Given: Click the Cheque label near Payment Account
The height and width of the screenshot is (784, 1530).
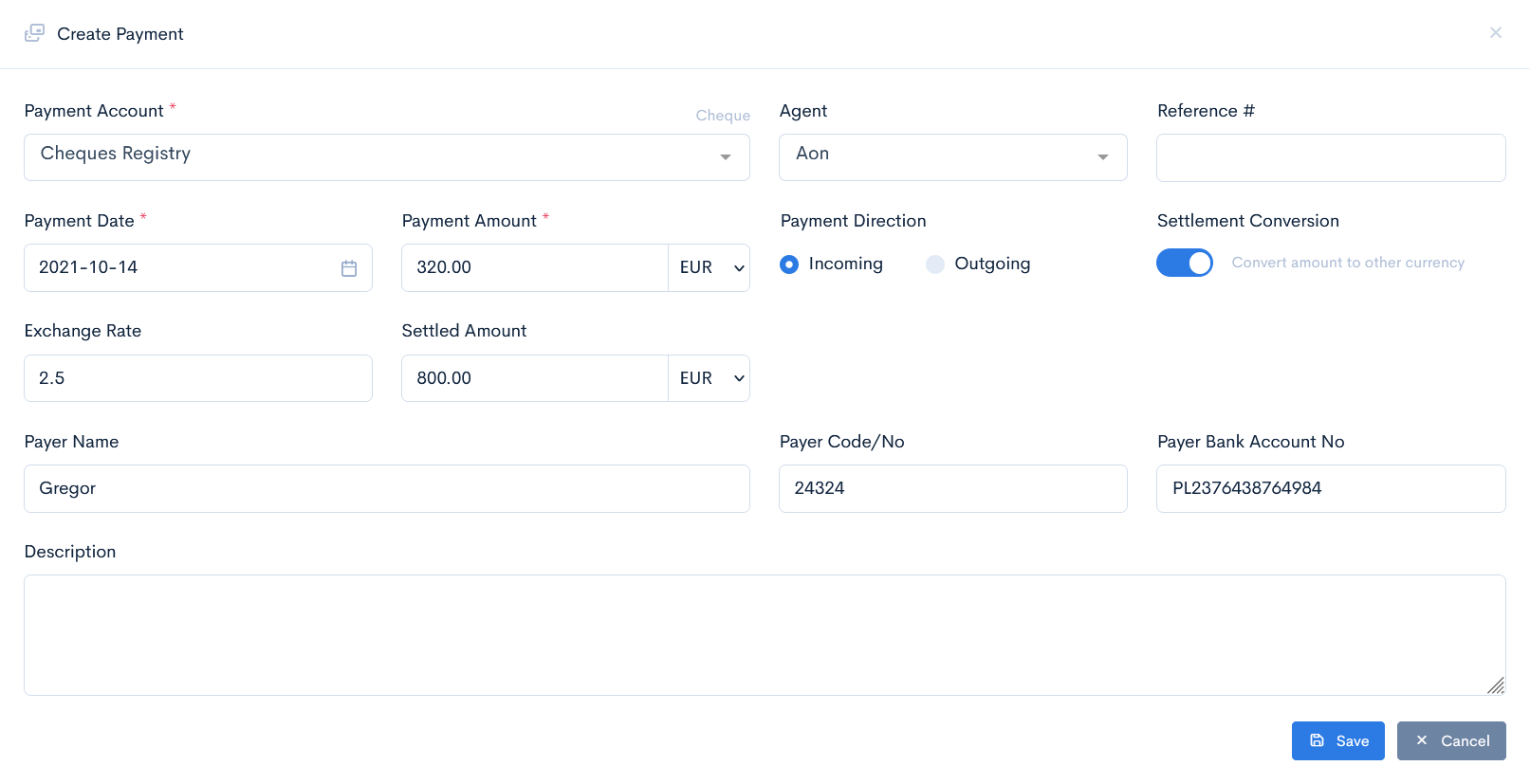Looking at the screenshot, I should click(722, 115).
